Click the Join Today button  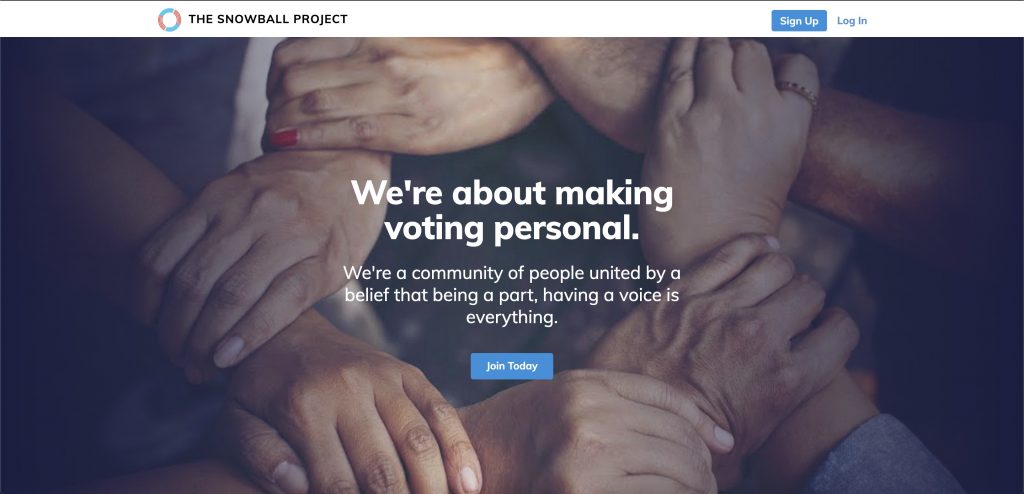point(512,366)
